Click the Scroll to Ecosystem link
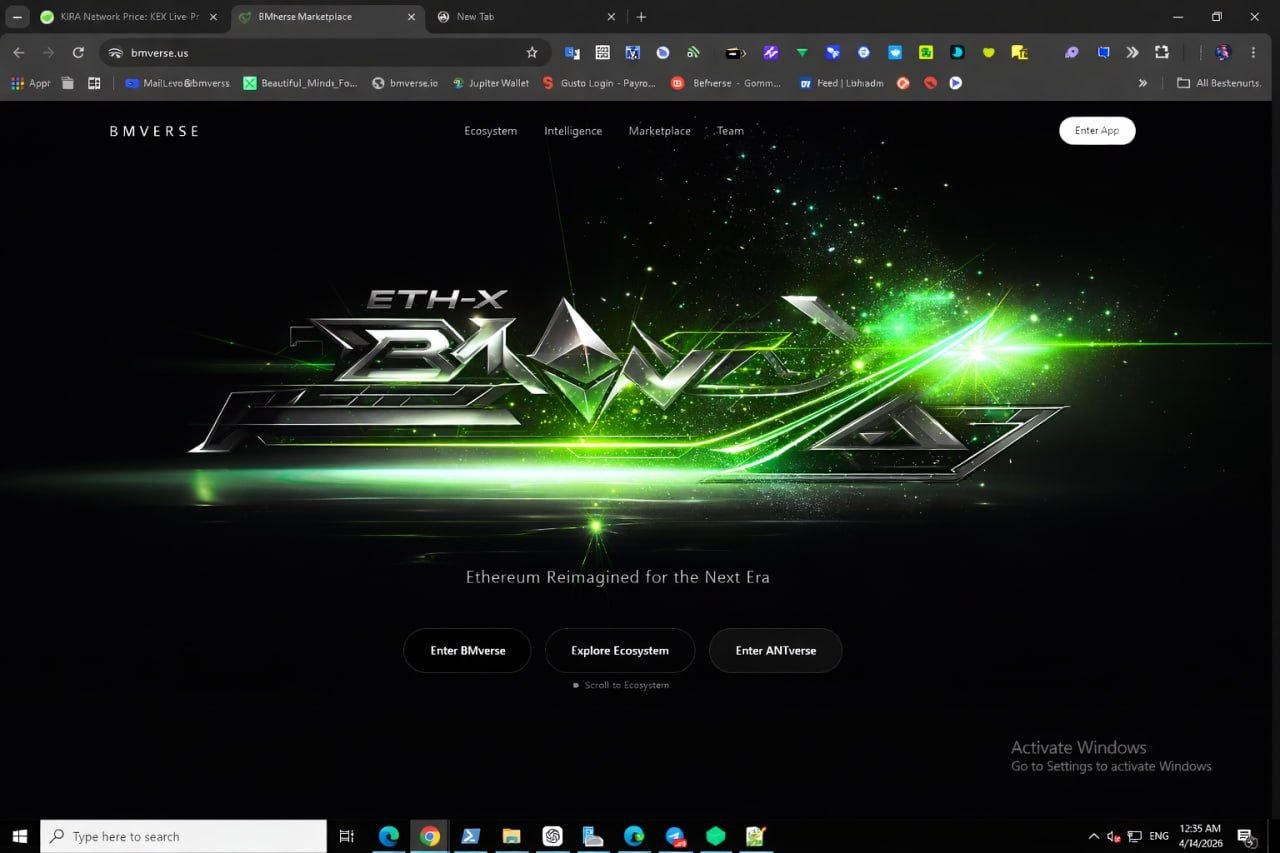The image size is (1280, 853). 621,685
